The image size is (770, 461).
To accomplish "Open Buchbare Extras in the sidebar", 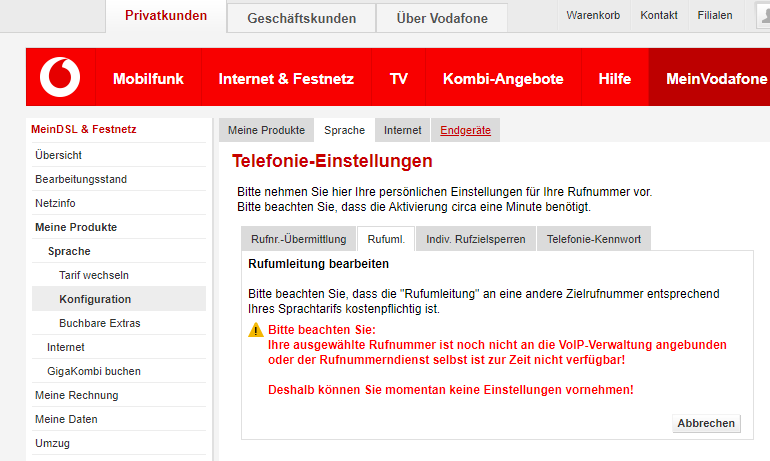I will pyautogui.click(x=119, y=323).
